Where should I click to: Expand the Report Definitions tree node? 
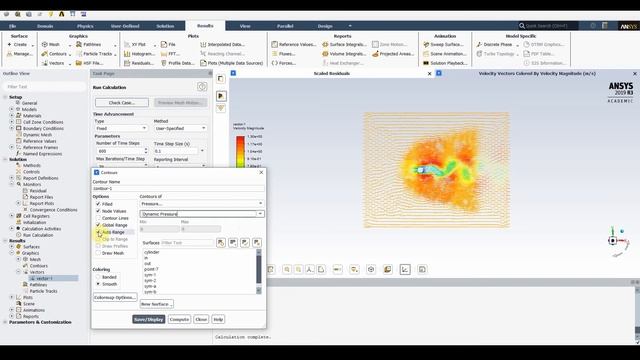coord(12,178)
